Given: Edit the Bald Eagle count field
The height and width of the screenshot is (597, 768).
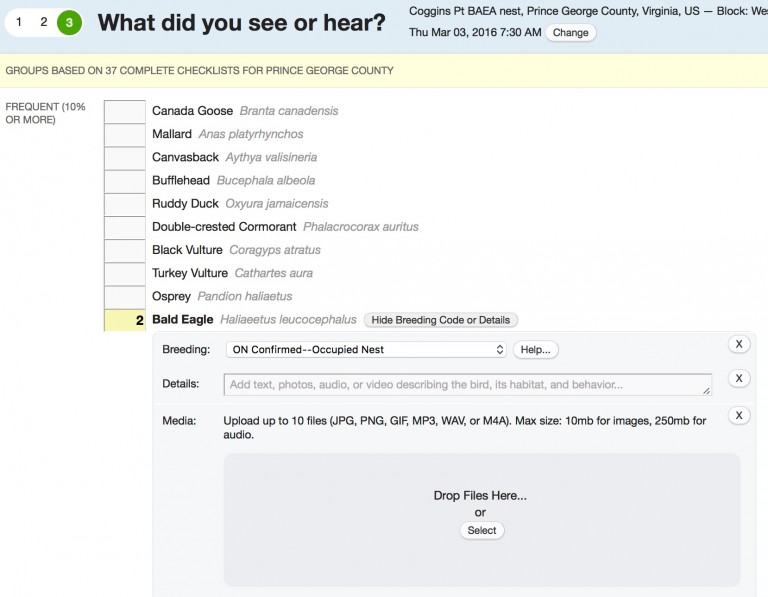Looking at the screenshot, I should (x=125, y=320).
